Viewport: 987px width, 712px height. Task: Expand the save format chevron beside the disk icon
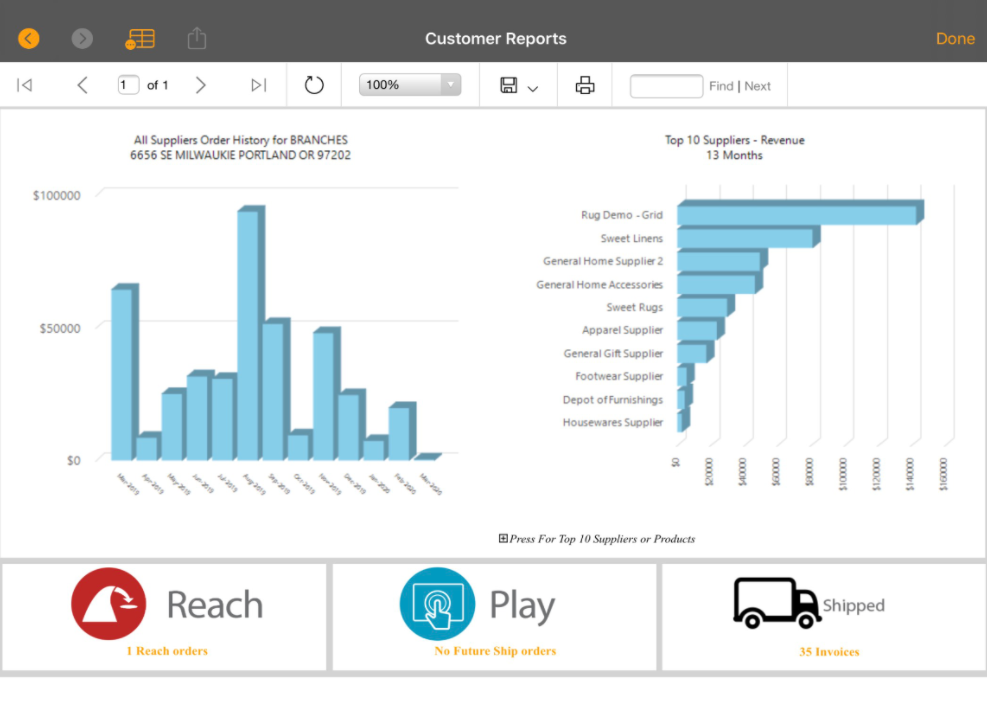(x=530, y=88)
